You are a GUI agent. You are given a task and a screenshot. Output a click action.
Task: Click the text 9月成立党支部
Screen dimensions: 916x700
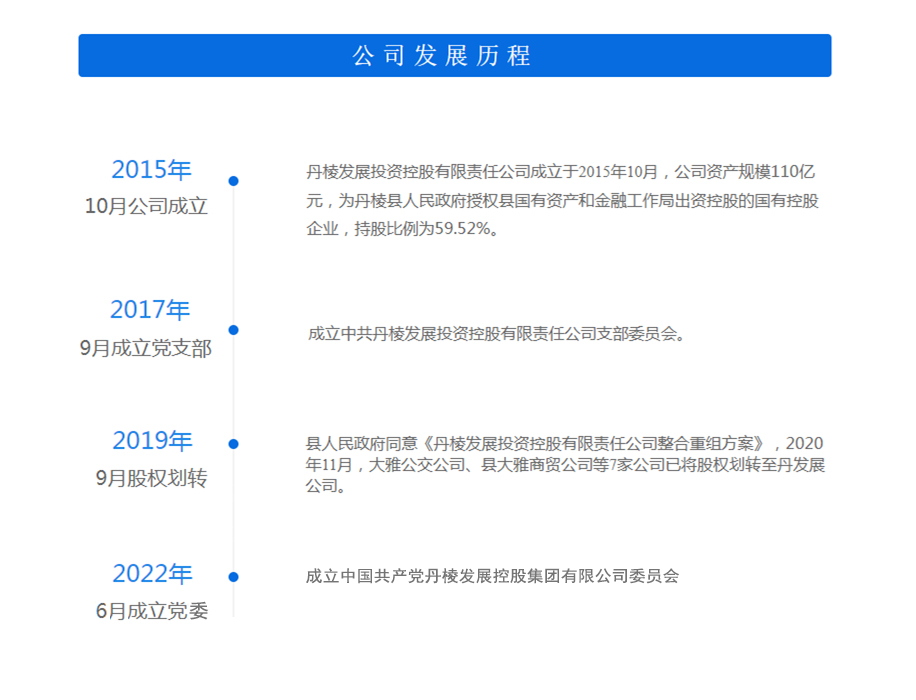145,348
